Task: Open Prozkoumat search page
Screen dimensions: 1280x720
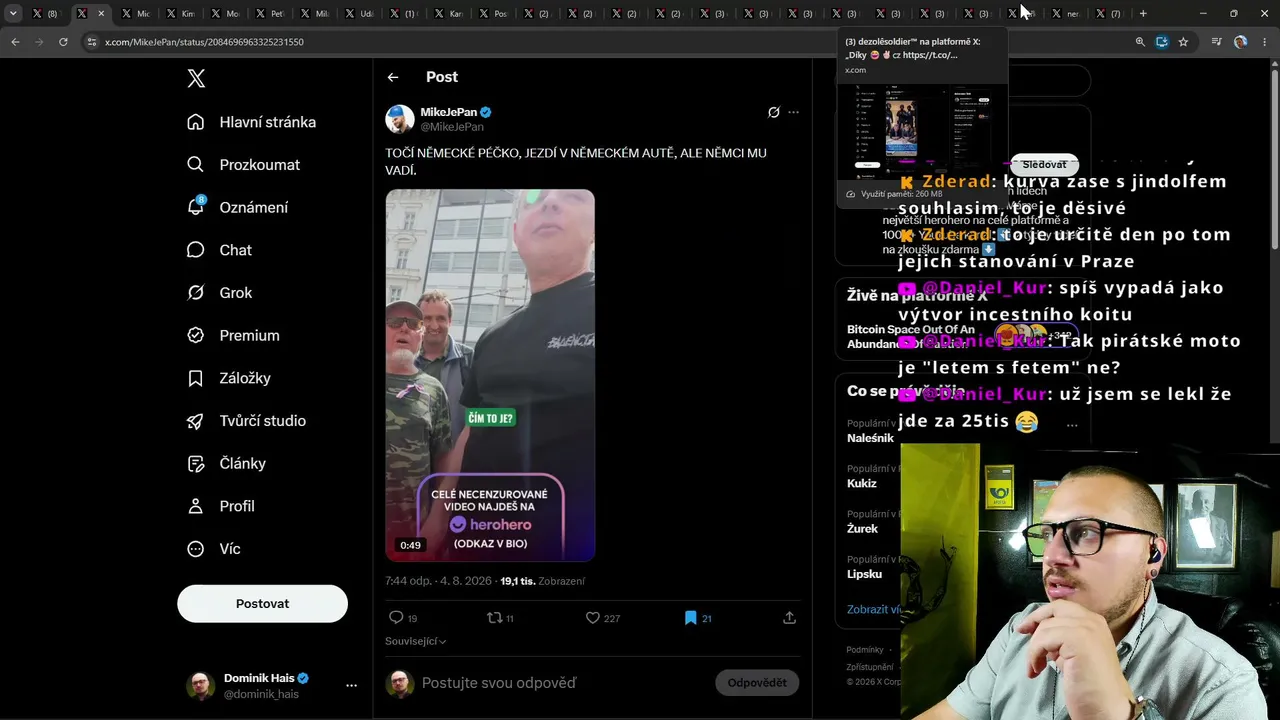Action: [x=244, y=165]
